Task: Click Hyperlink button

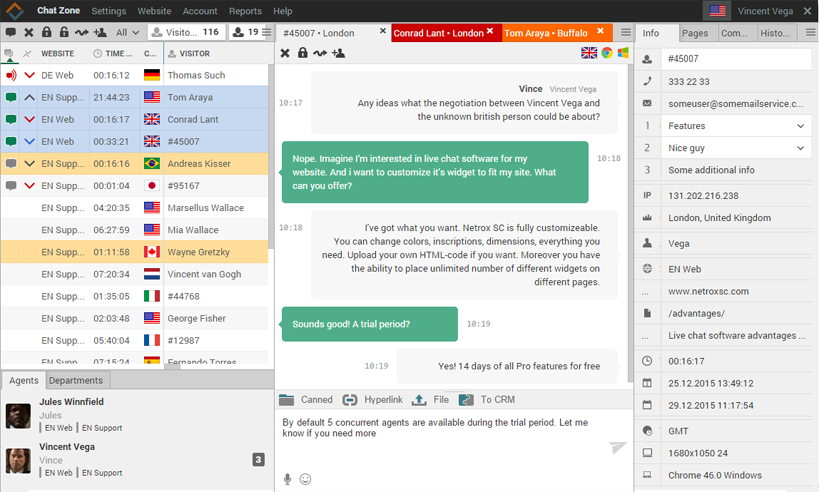Action: pos(373,400)
